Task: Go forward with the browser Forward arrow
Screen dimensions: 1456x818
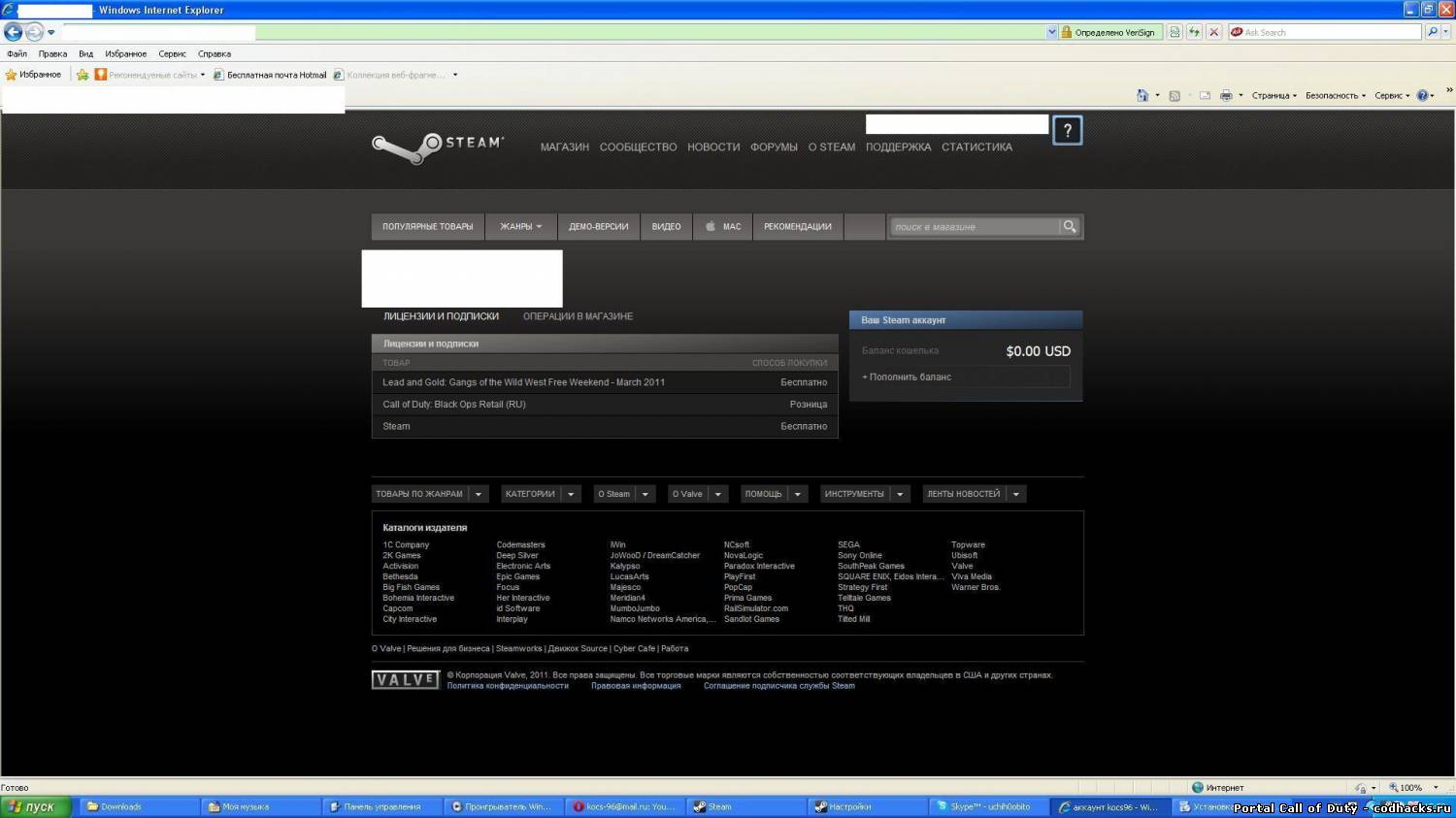Action: [x=34, y=32]
